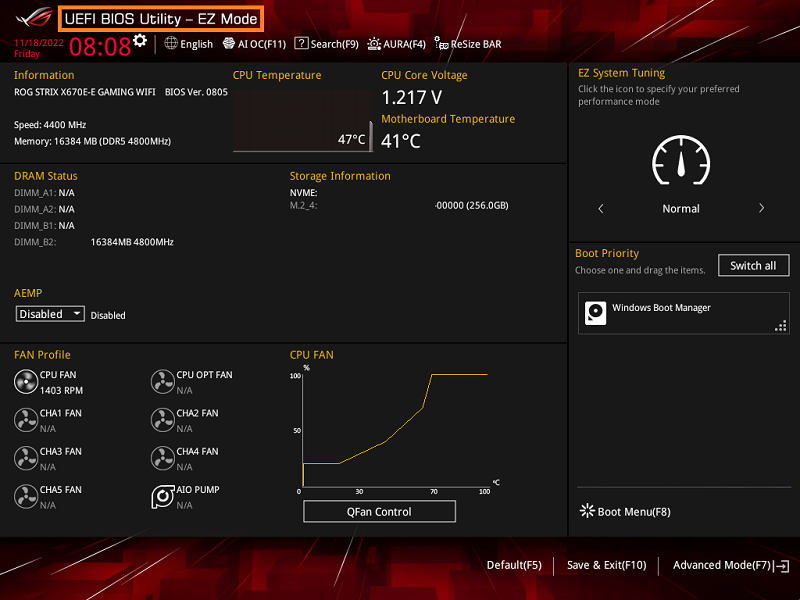Open Boot Menu(F8)

pos(625,511)
